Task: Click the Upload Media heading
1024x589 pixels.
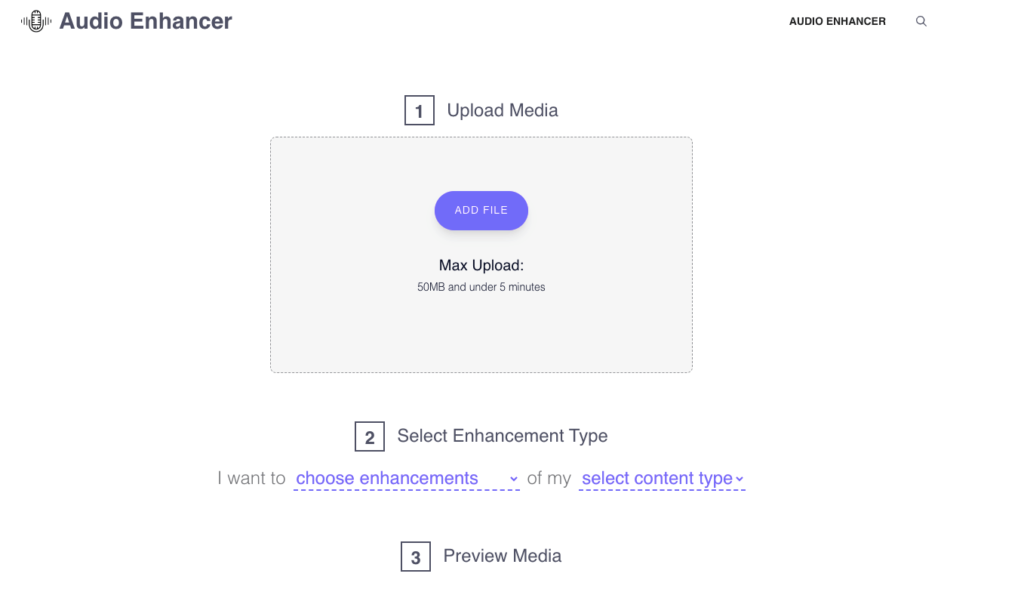Action: pyautogui.click(x=501, y=110)
